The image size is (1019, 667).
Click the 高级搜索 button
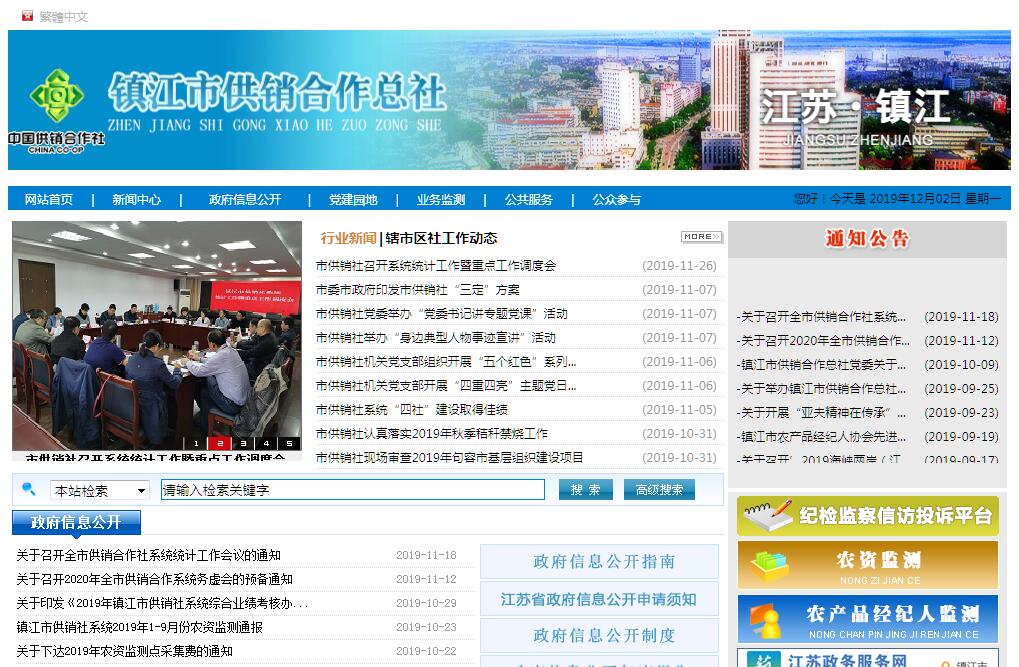[659, 490]
